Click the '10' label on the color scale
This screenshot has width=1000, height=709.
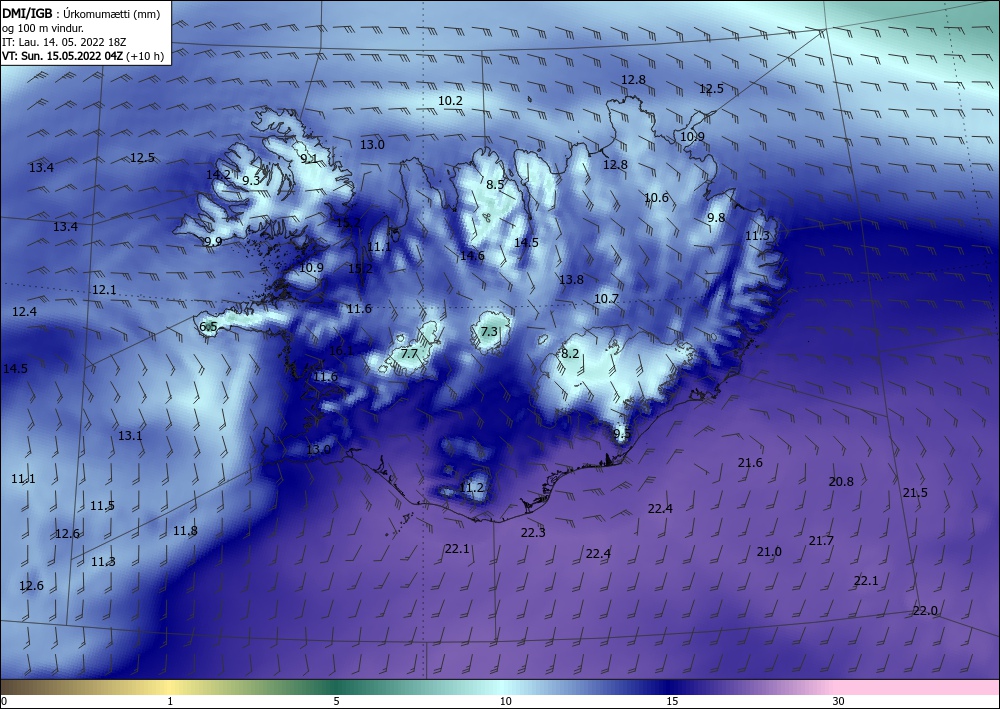click(506, 701)
